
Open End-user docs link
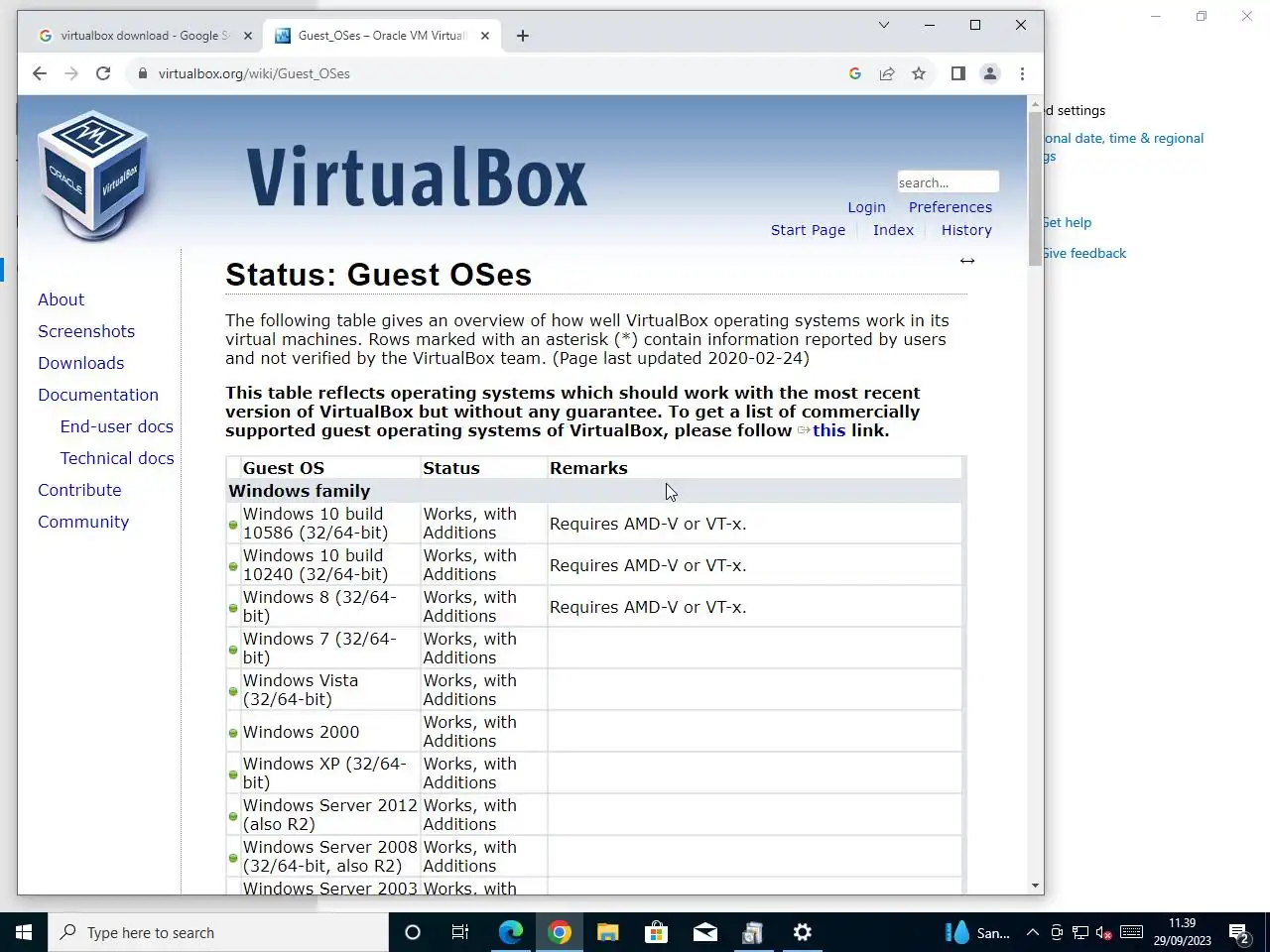point(117,426)
